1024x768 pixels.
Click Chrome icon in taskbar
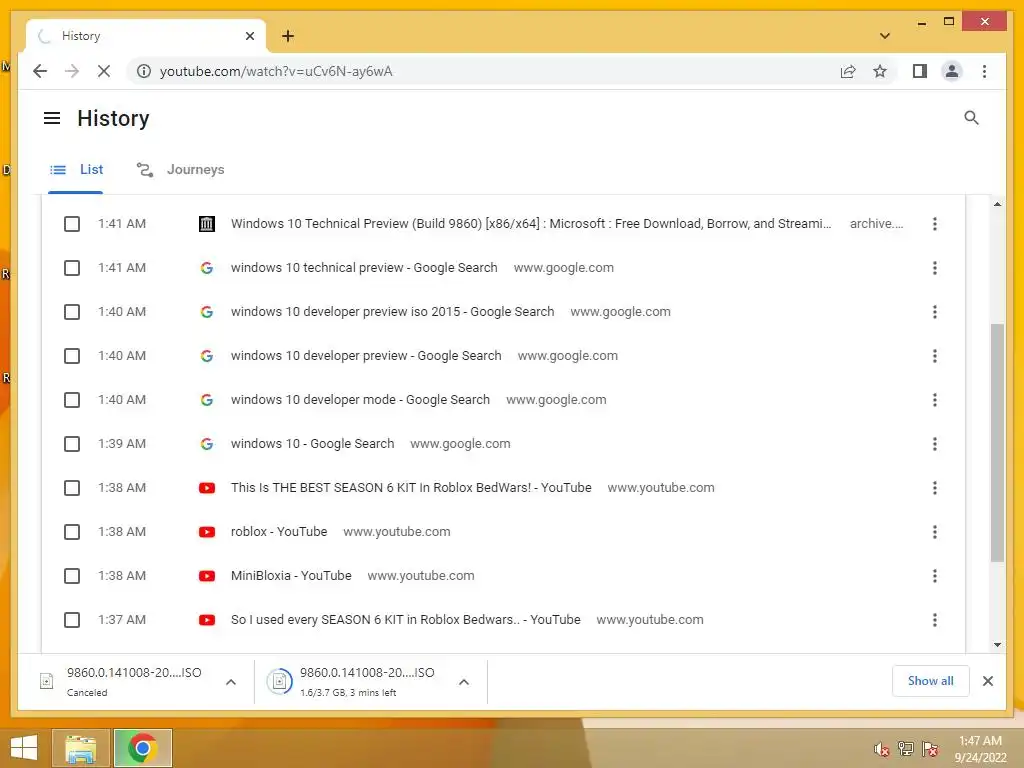coord(142,748)
